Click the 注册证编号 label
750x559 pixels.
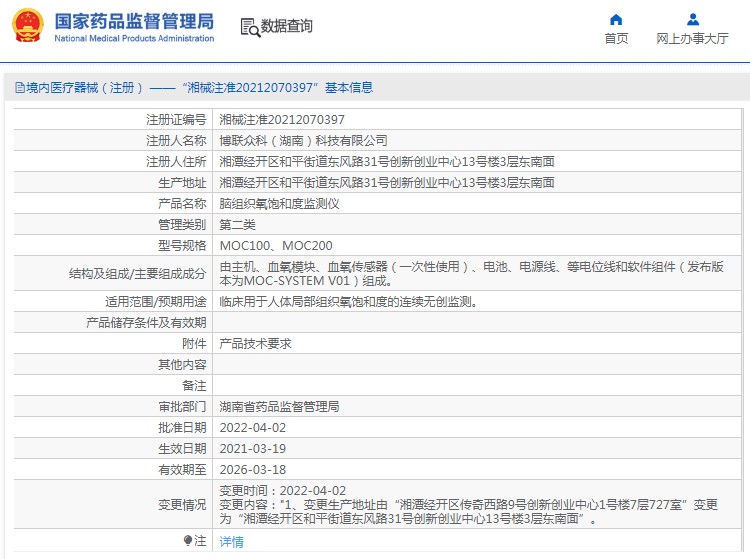(176, 120)
